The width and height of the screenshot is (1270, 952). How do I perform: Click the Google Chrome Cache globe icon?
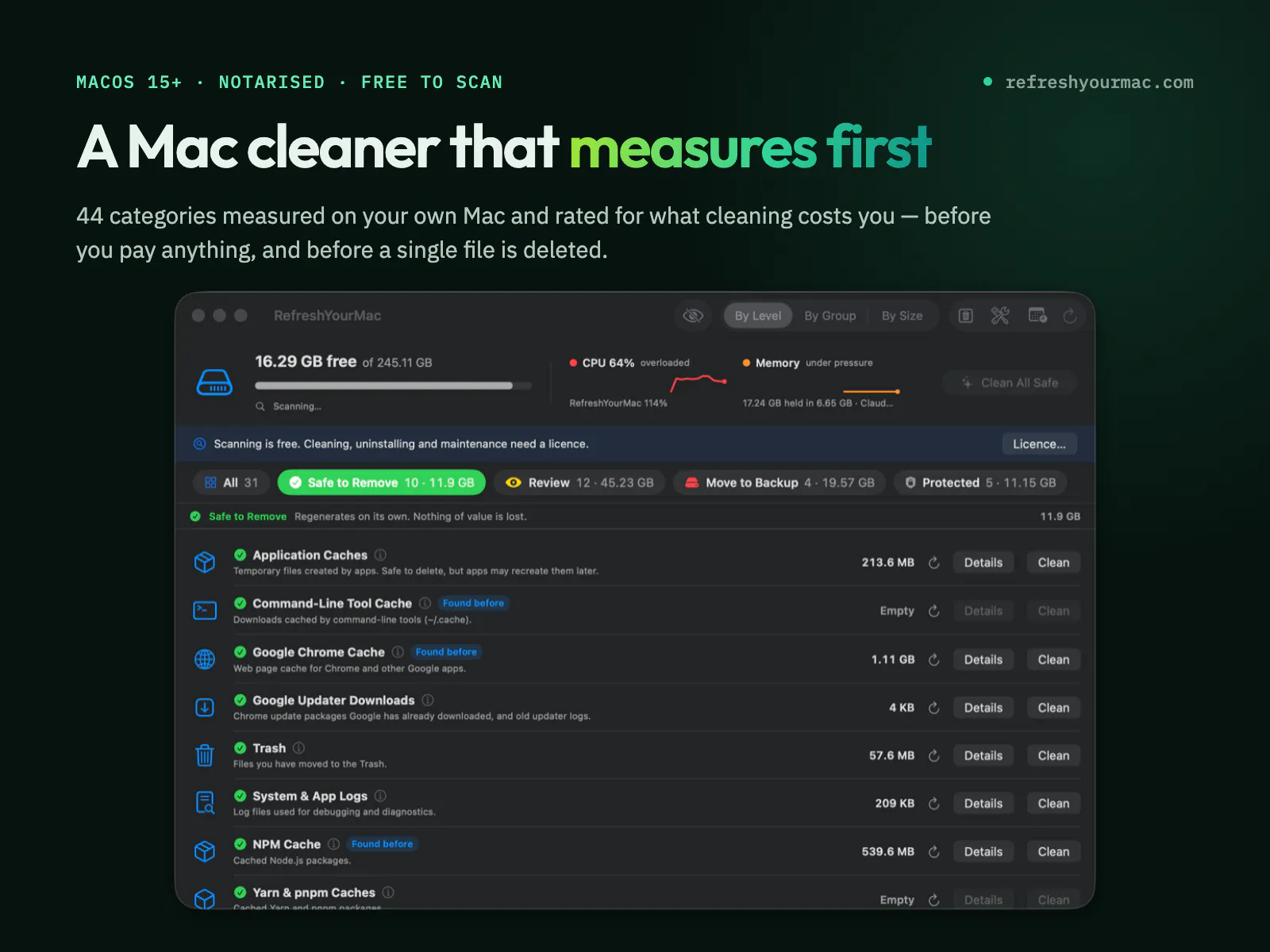coord(205,659)
